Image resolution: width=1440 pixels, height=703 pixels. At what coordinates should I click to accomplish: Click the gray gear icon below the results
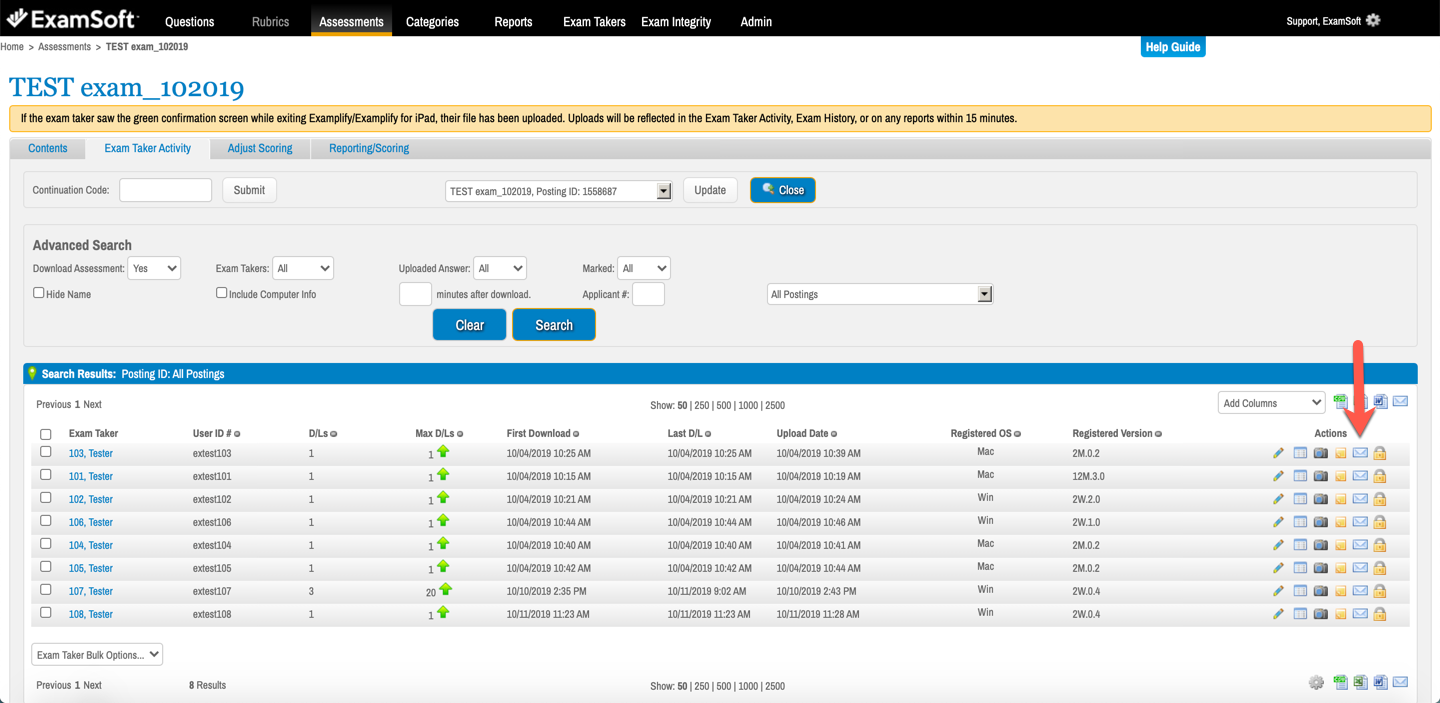pos(1316,683)
